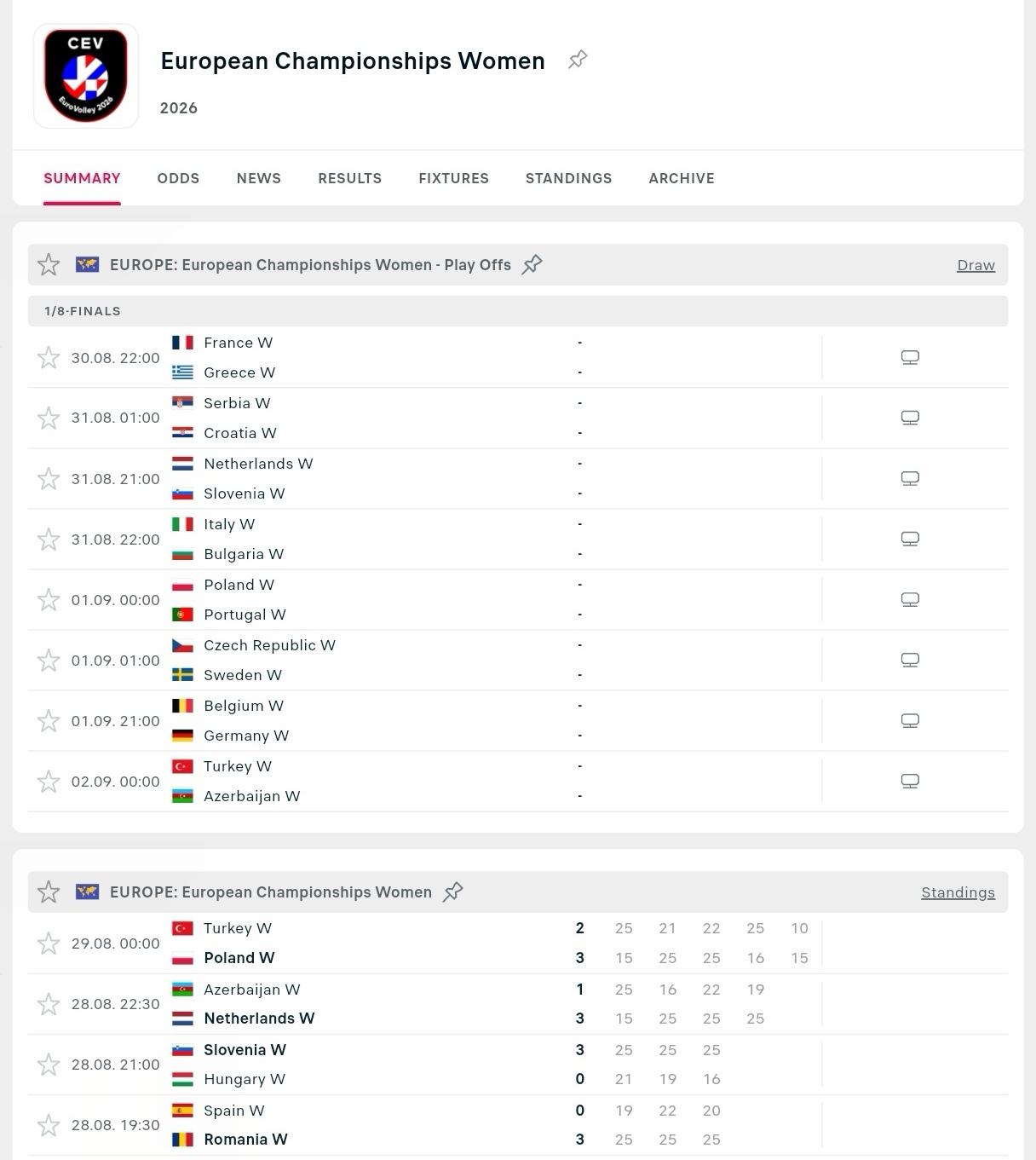Pin the Play Offs league section
1036x1160 pixels.
[532, 264]
